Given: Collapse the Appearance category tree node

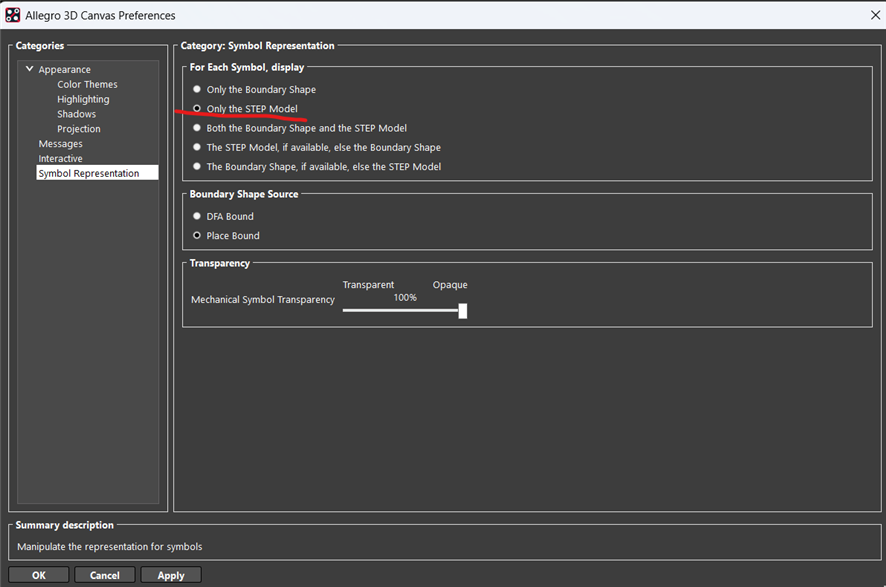Looking at the screenshot, I should [x=29, y=69].
